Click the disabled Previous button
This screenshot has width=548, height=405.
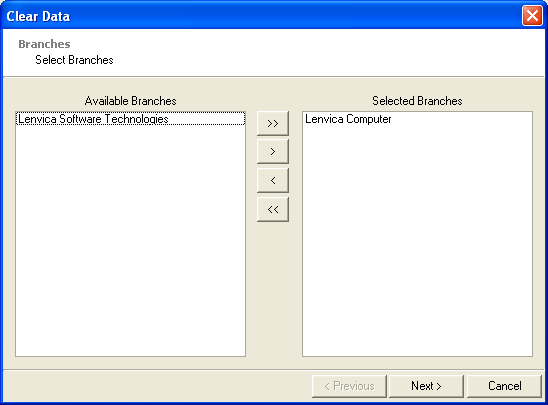[349, 386]
